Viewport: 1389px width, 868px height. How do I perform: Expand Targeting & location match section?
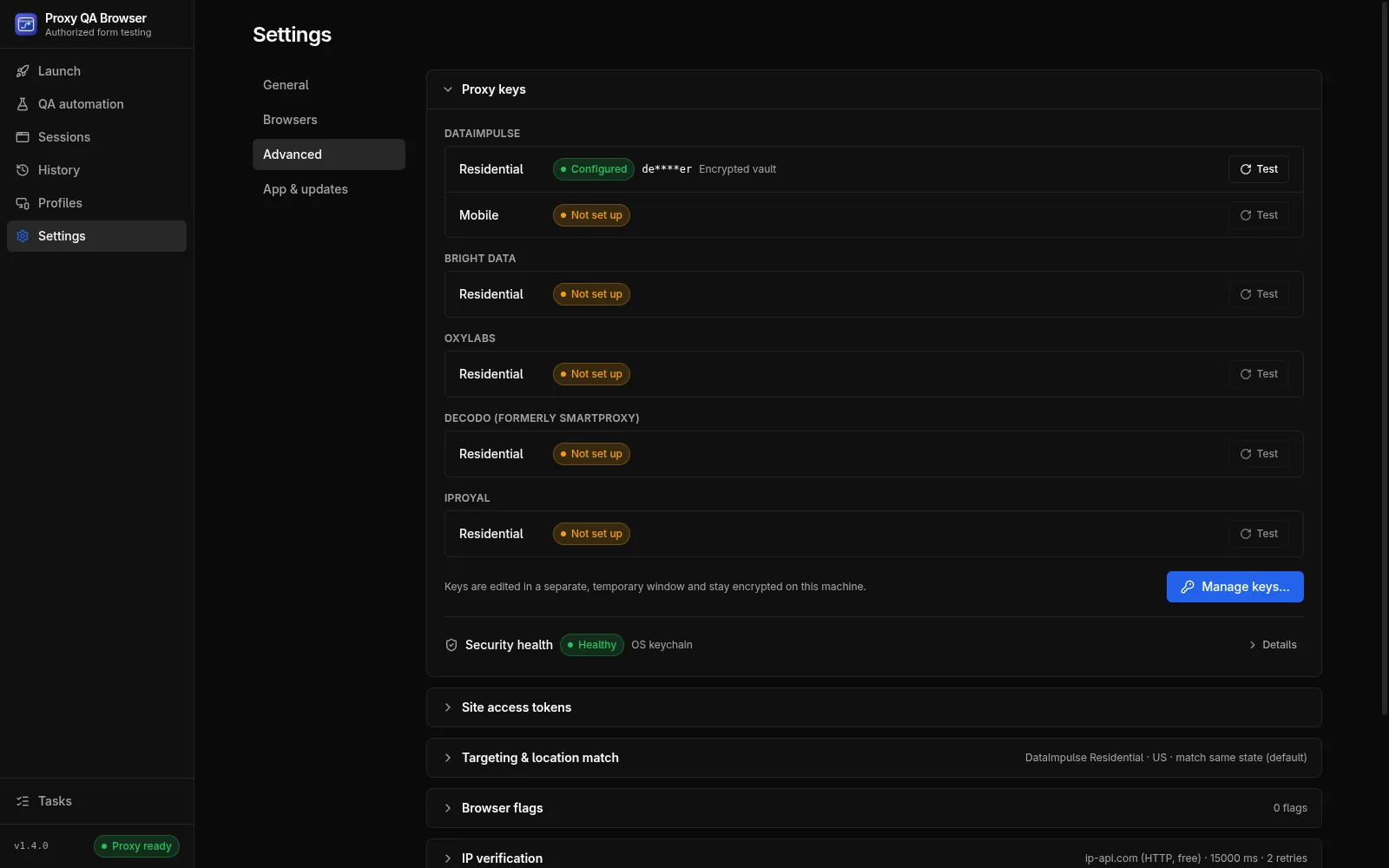pyautogui.click(x=874, y=758)
